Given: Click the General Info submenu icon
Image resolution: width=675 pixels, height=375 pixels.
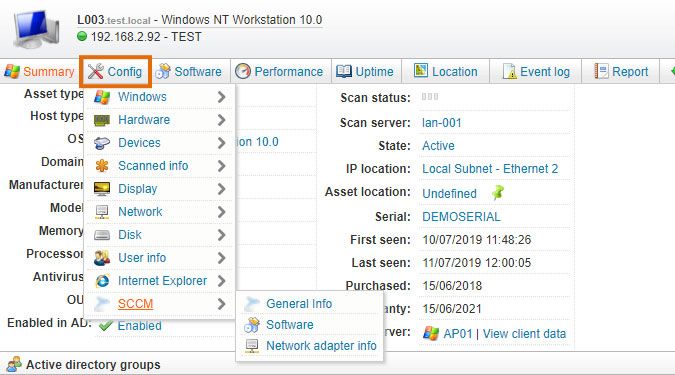Looking at the screenshot, I should 252,304.
